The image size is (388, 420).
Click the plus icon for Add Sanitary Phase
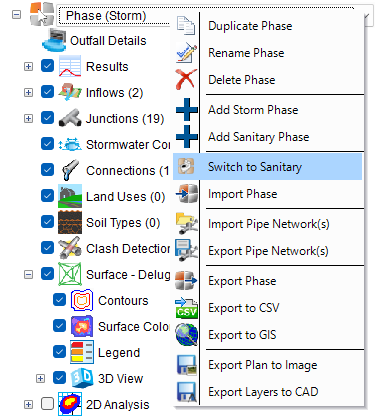[187, 136]
